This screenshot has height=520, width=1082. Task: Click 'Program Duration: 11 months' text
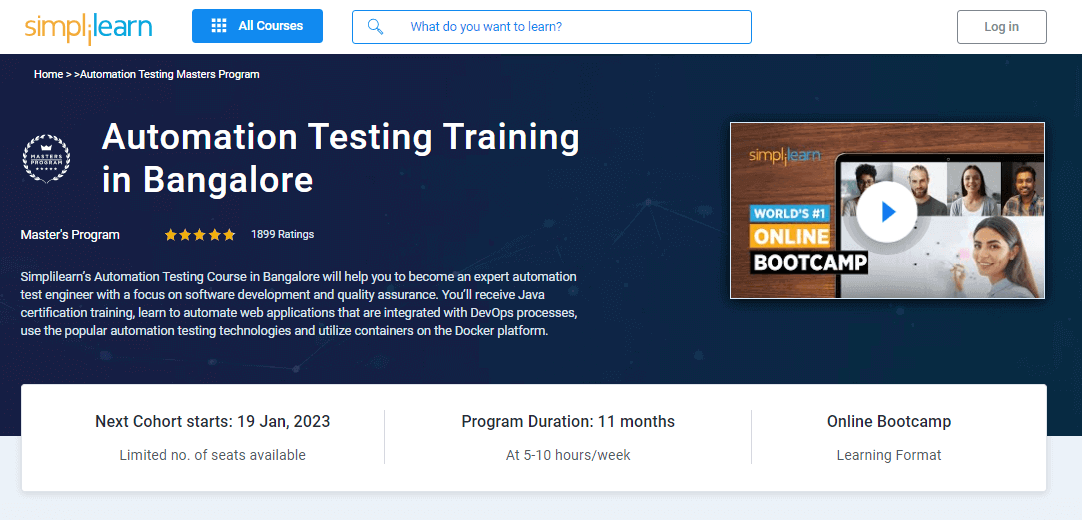coord(568,421)
